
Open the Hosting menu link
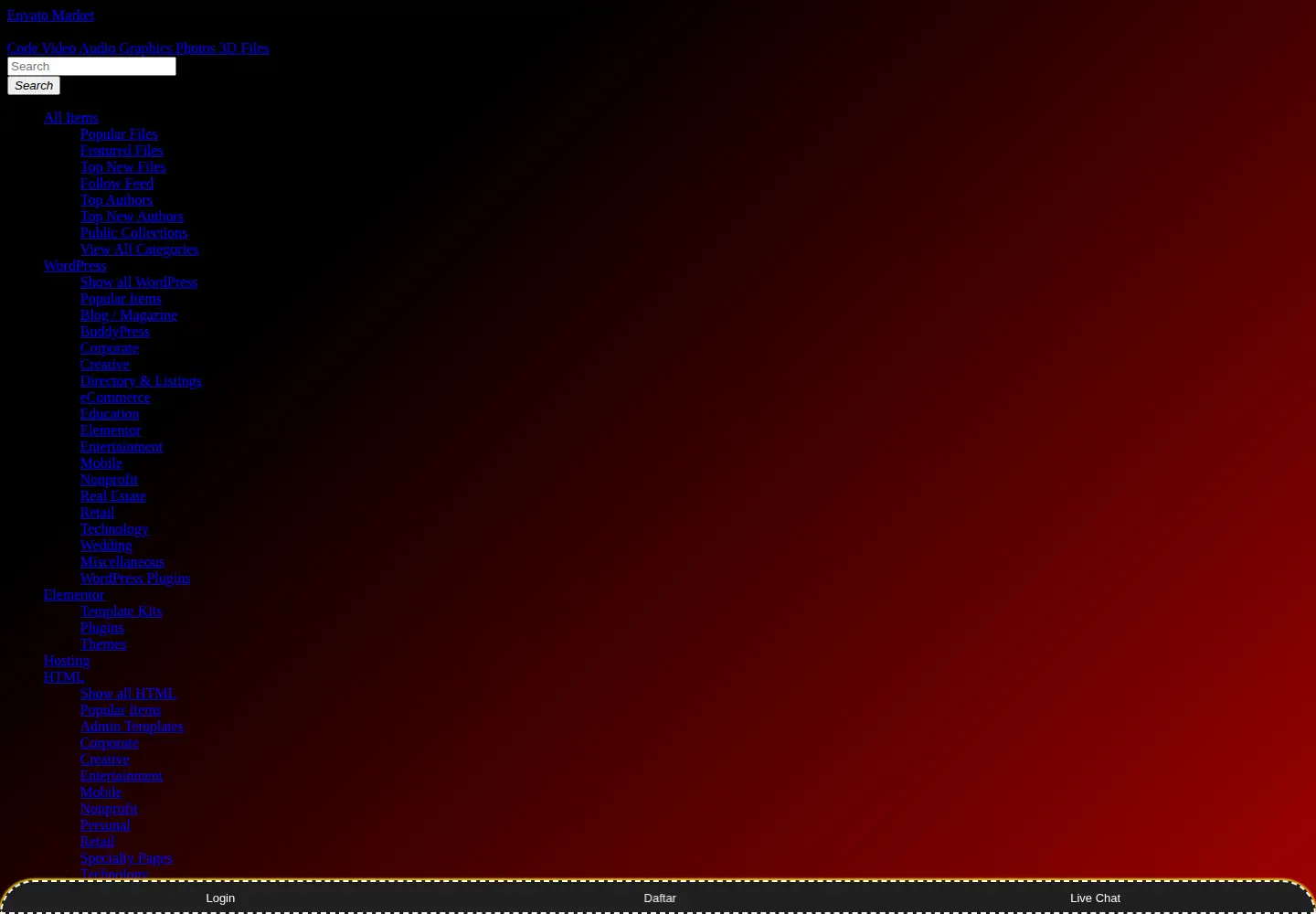(67, 661)
